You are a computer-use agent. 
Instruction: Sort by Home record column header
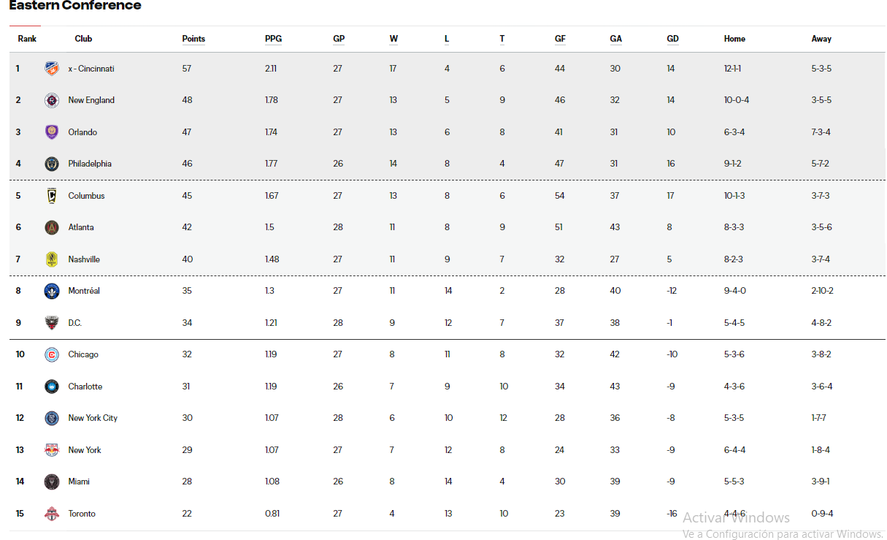click(734, 39)
